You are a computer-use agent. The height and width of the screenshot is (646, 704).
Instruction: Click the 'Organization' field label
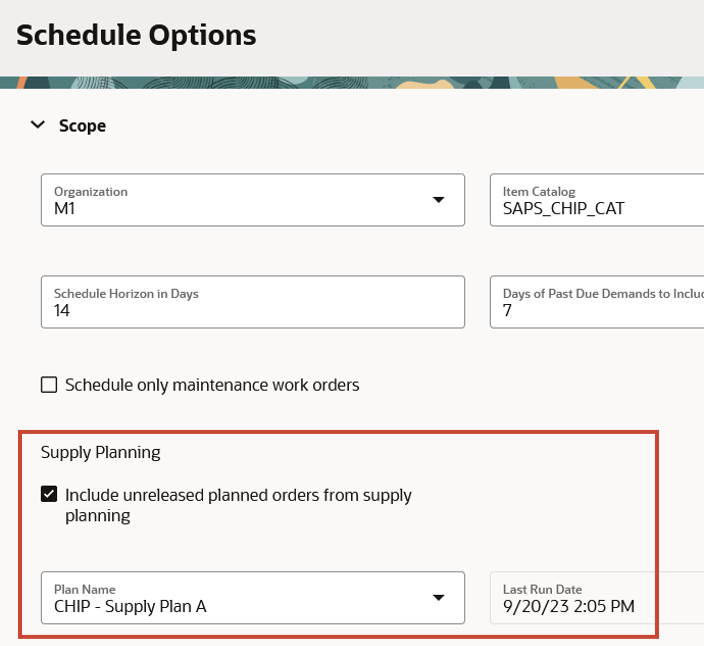coord(91,191)
